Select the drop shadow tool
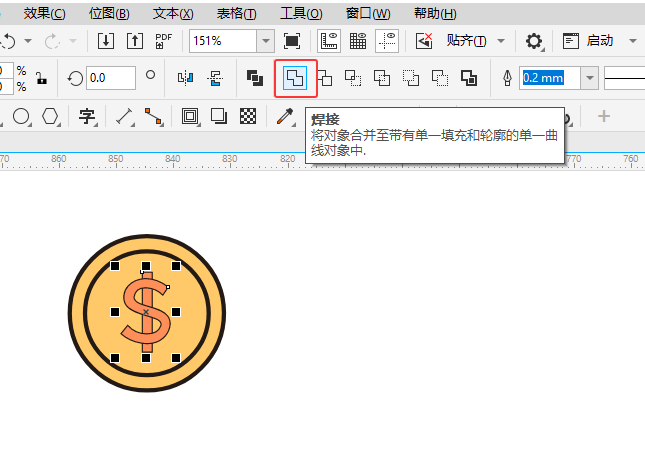 coord(218,116)
